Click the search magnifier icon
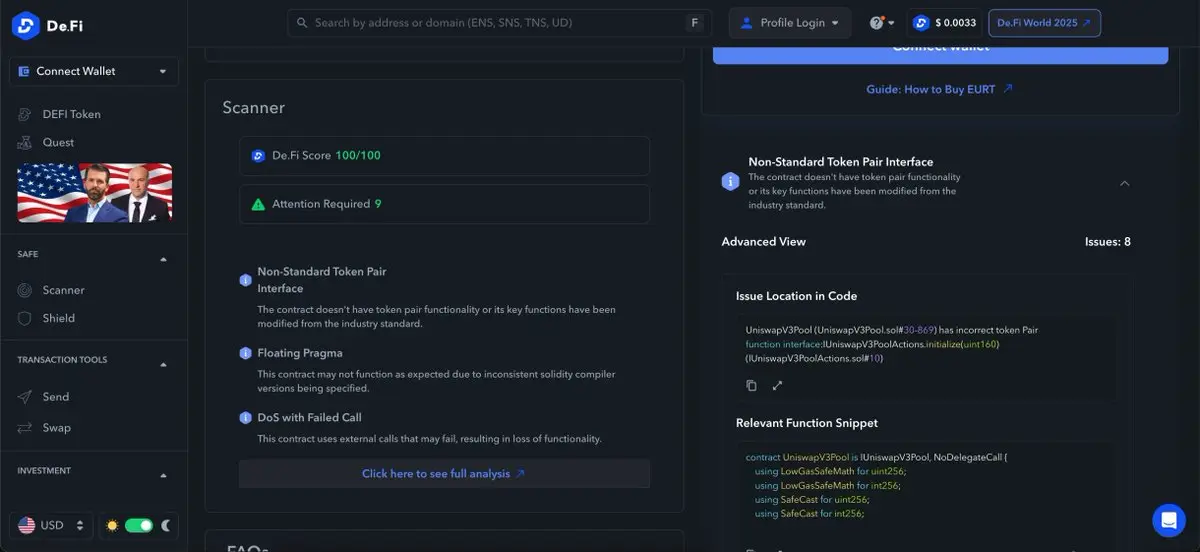Image resolution: width=1200 pixels, height=552 pixels. 302,23
